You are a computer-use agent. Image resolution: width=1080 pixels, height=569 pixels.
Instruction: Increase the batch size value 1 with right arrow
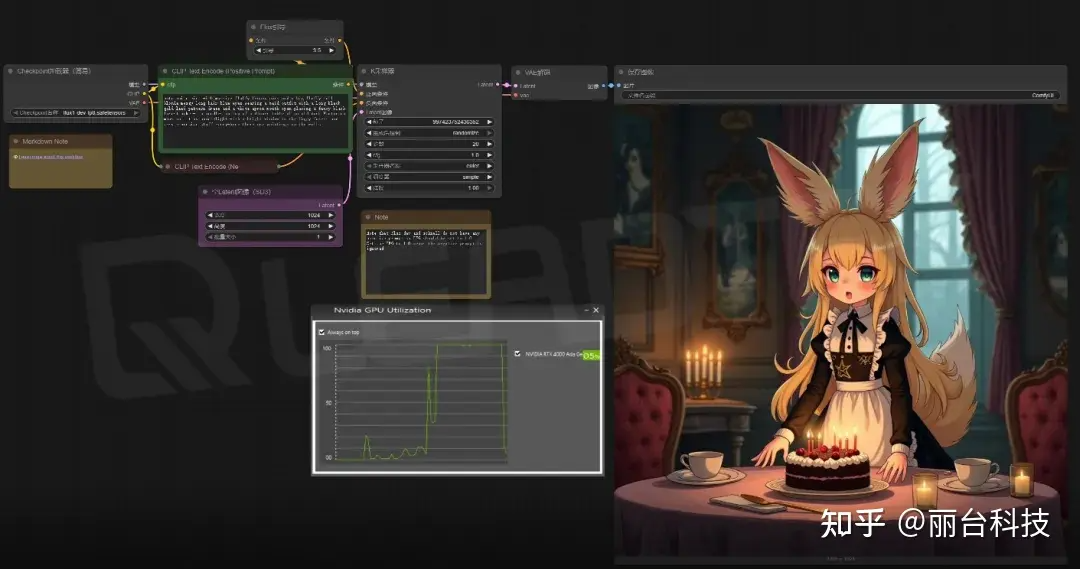coord(331,237)
